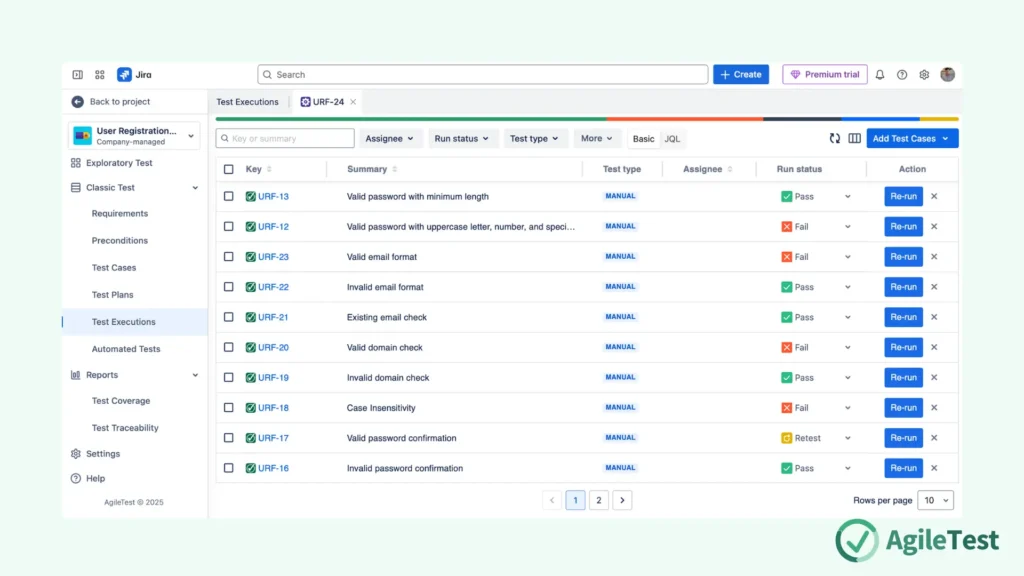
Task: Open the help question mark icon in top bar
Action: pyautogui.click(x=902, y=75)
